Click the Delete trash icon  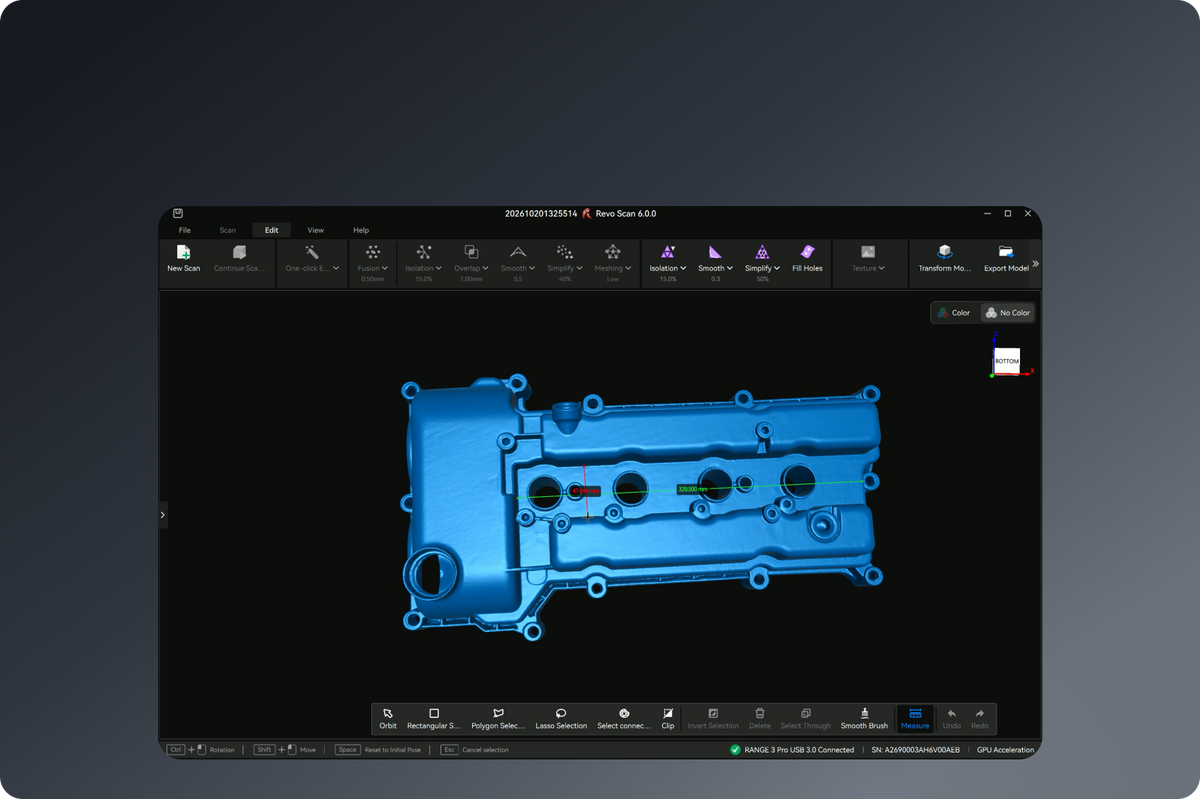click(760, 713)
